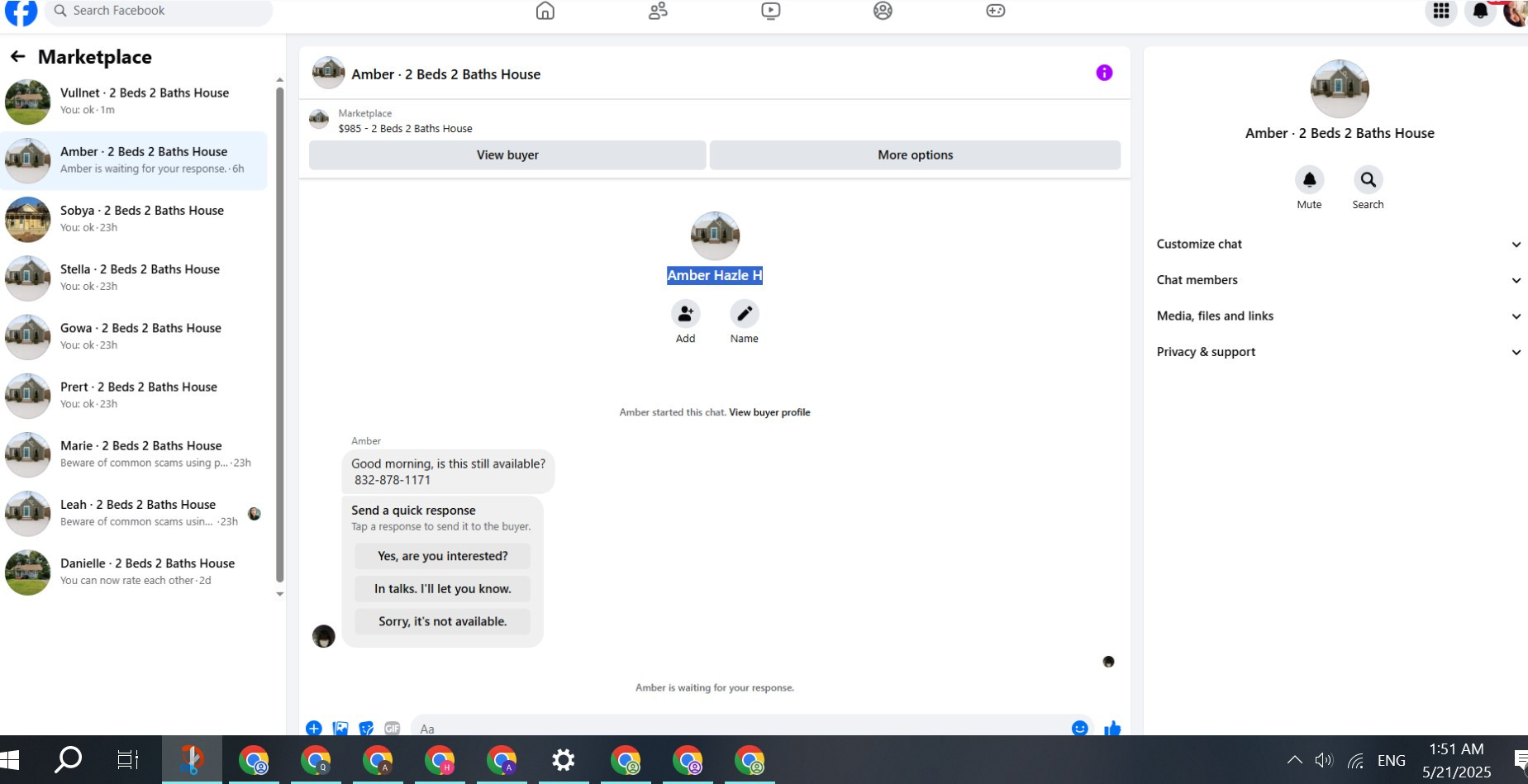Click the highlighted name Amber Hazle H

[x=715, y=276]
